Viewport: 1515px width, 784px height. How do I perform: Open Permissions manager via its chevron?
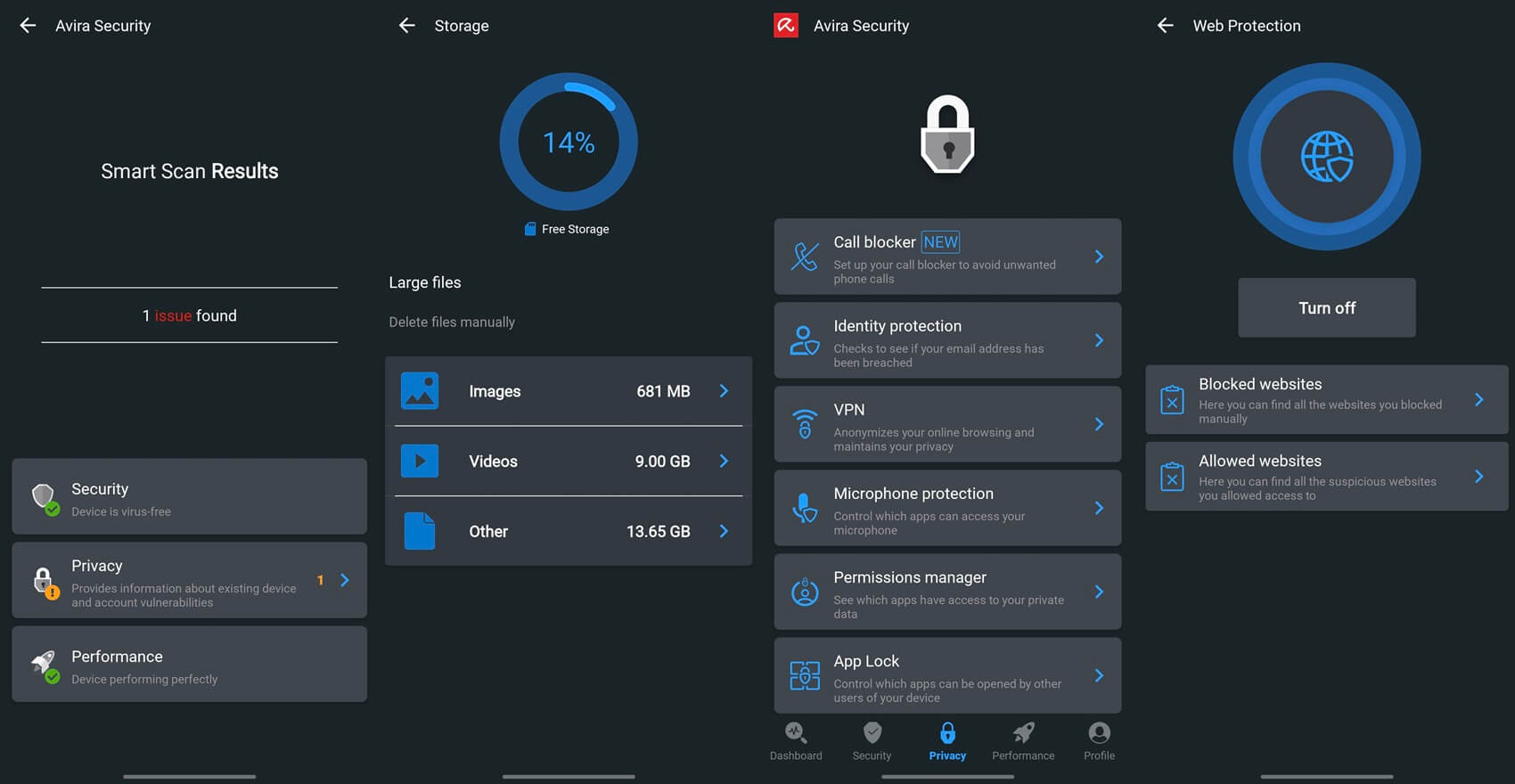coord(1099,592)
